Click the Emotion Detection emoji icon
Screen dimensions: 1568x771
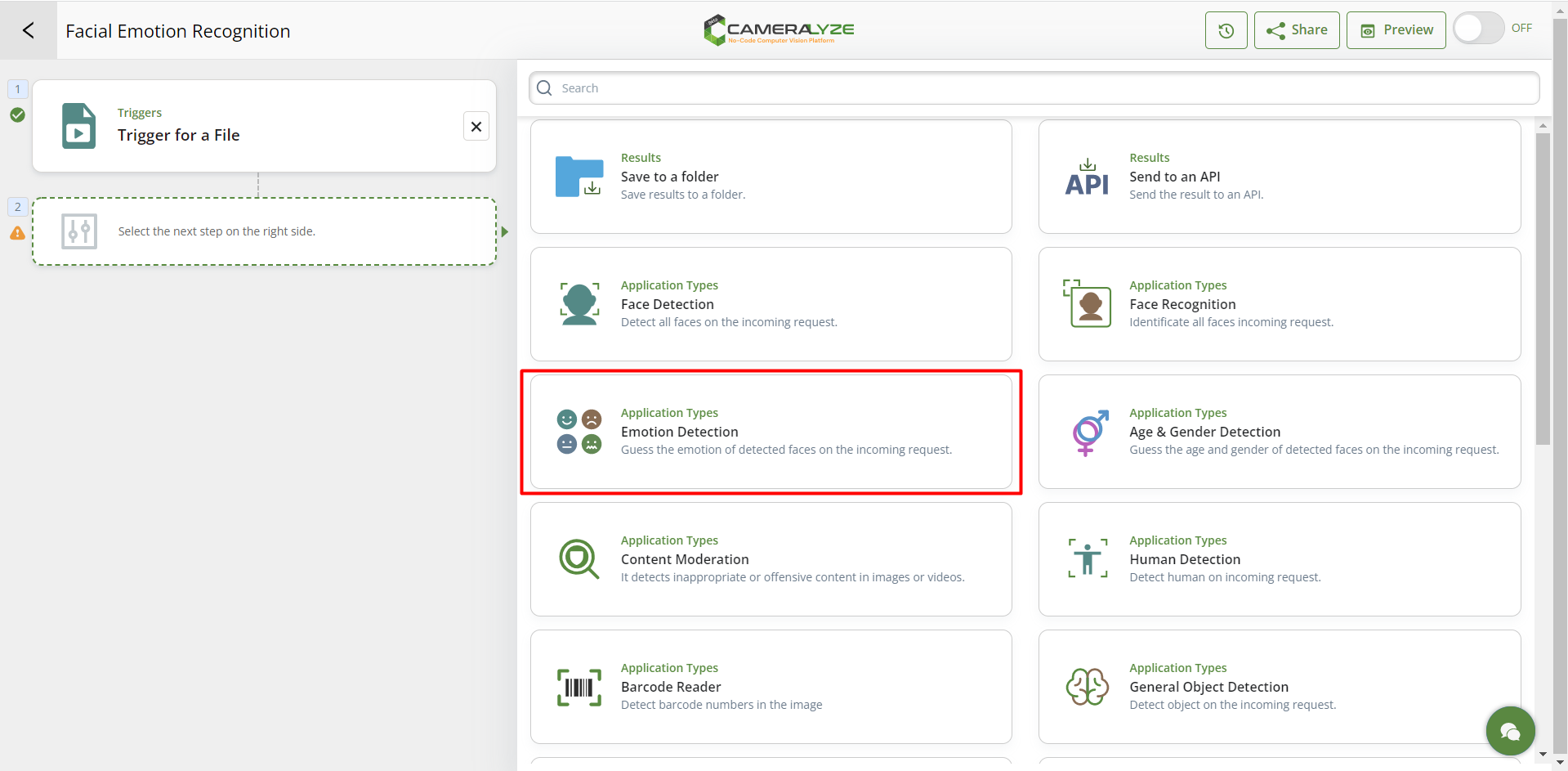point(579,432)
